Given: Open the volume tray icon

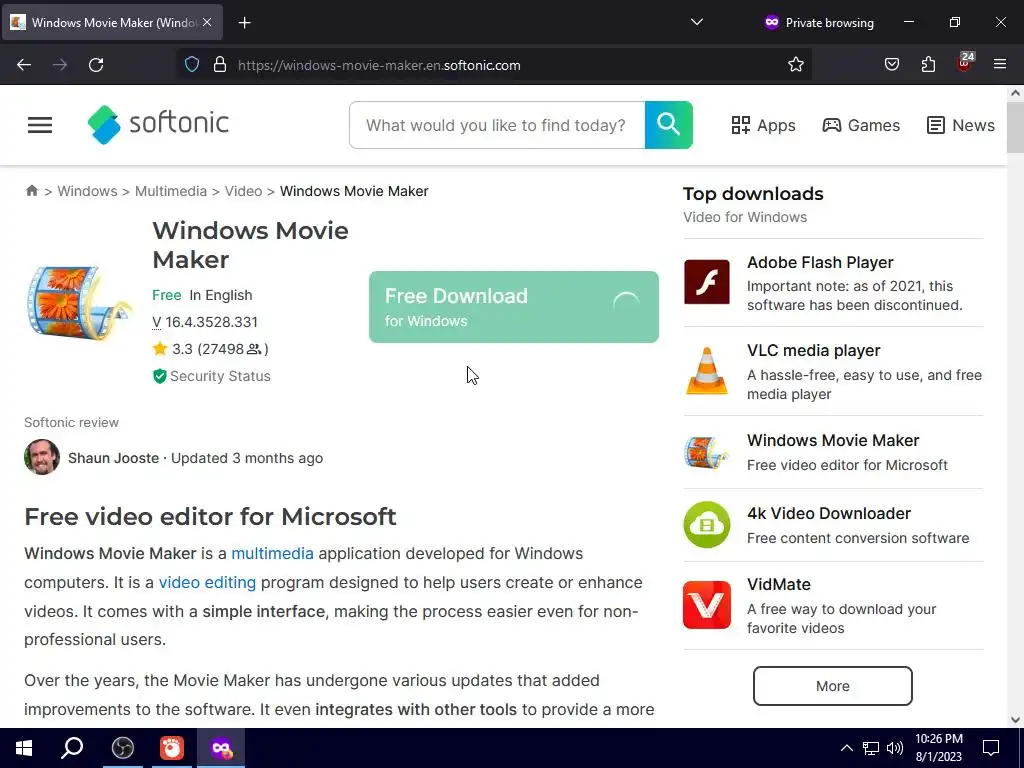Looking at the screenshot, I should coord(895,748).
